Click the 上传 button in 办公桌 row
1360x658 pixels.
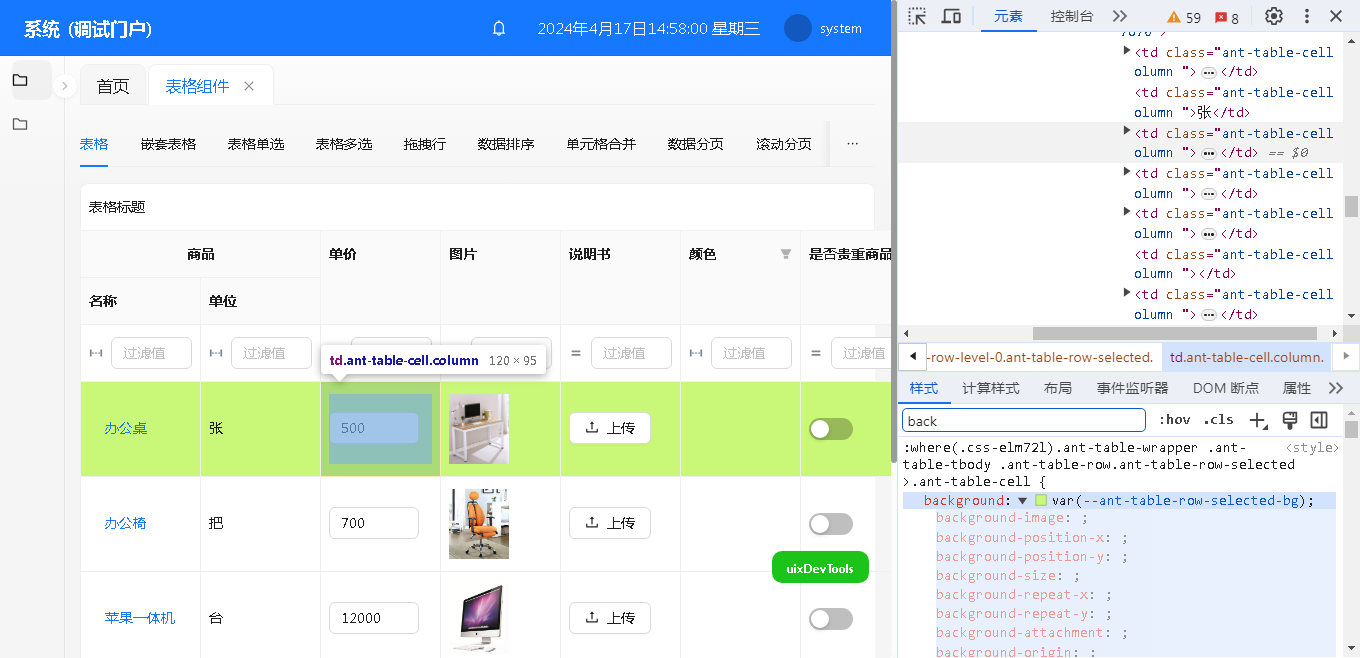tap(610, 428)
